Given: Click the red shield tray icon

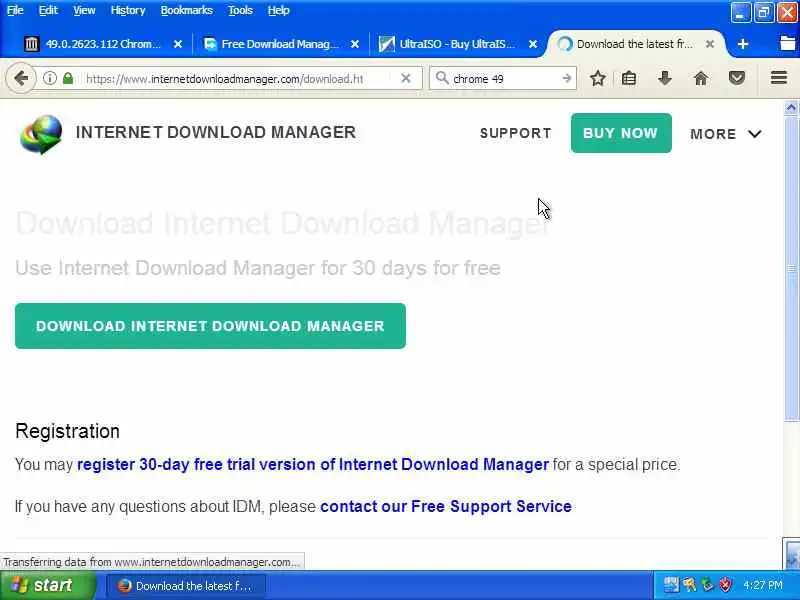Looking at the screenshot, I should point(726,585).
